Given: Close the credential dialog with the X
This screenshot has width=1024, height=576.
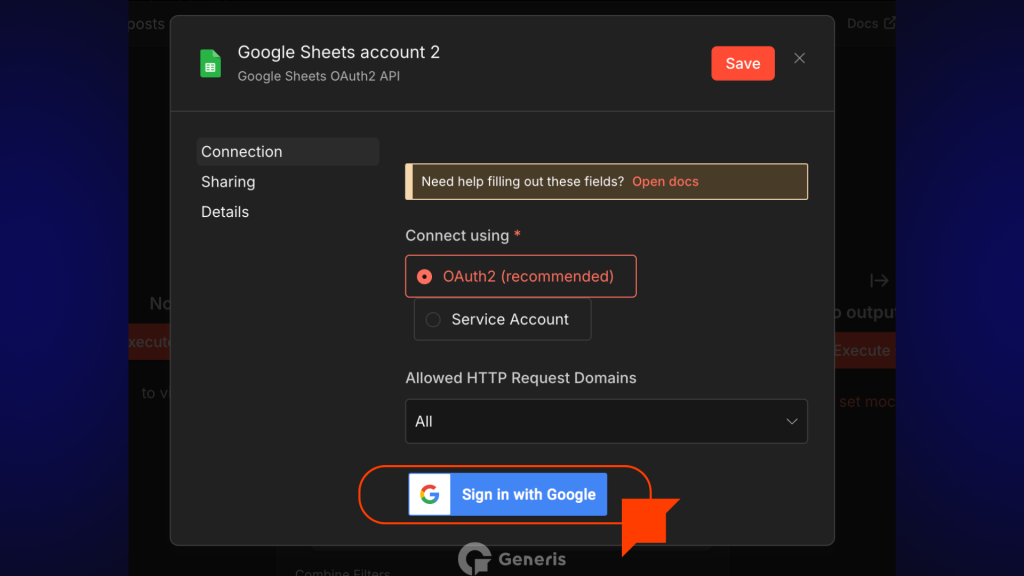Looking at the screenshot, I should click(x=799, y=59).
